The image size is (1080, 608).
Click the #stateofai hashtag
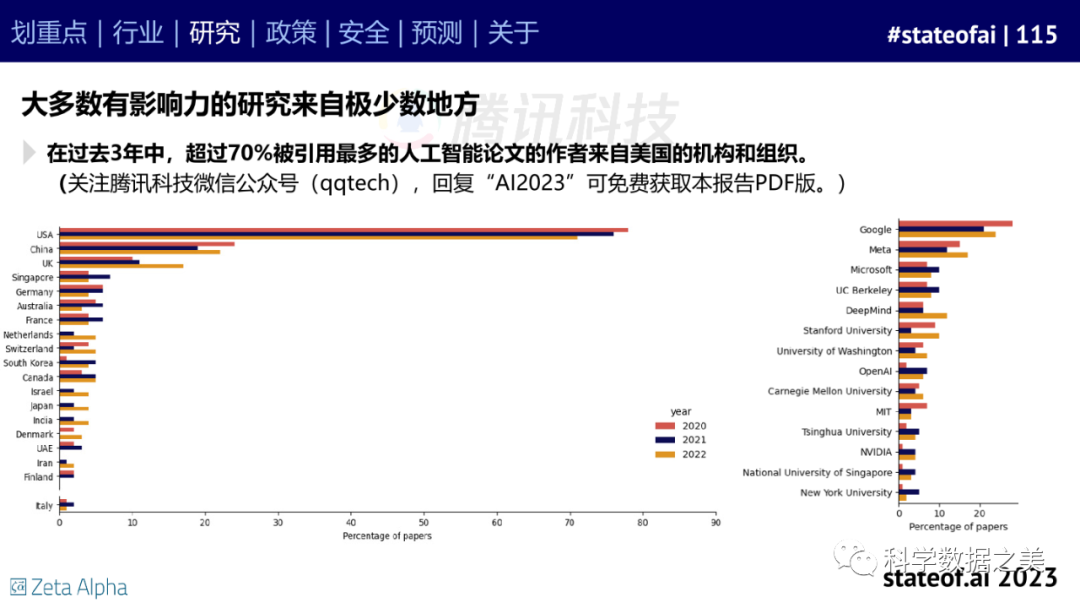click(x=943, y=35)
